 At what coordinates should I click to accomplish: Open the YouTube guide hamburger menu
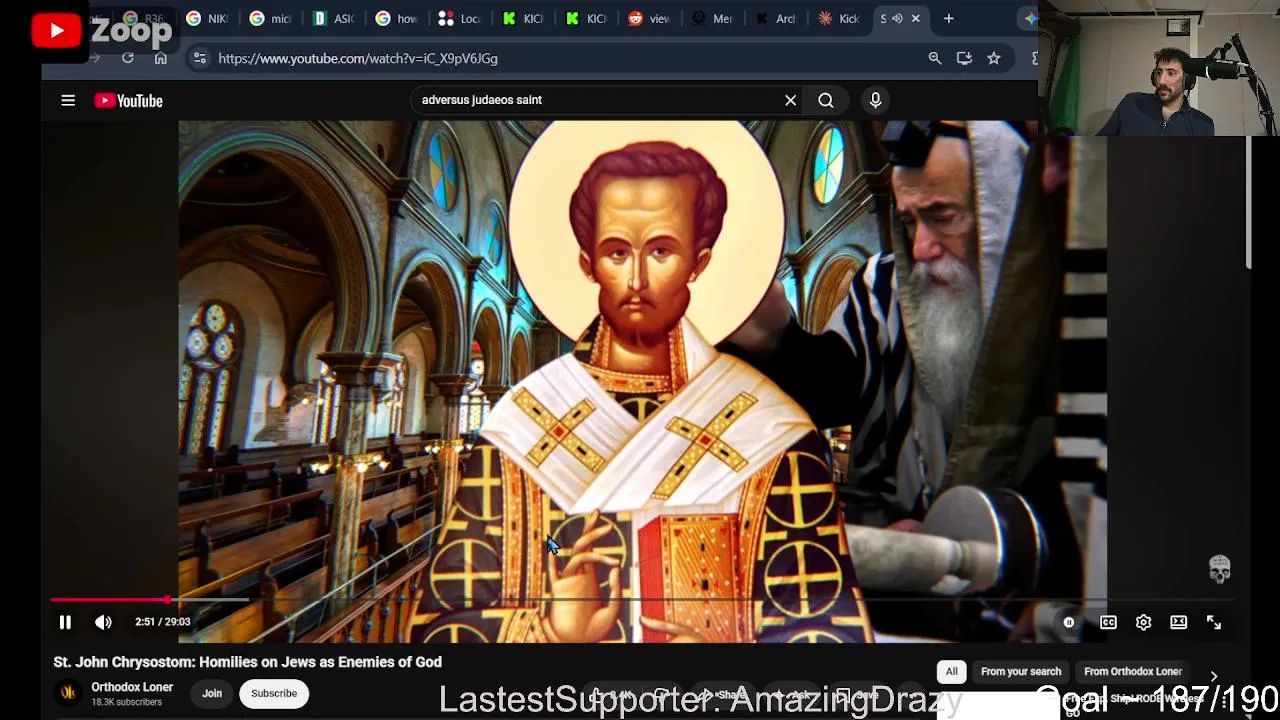pos(68,100)
